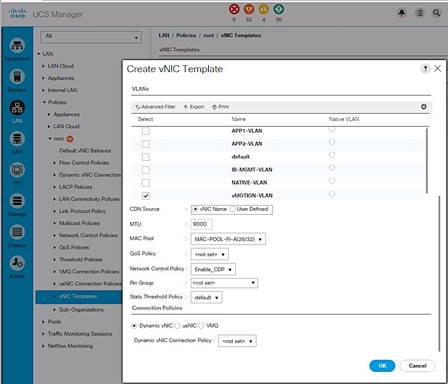
Task: Open the notifications bell icon
Action: pos(402,13)
